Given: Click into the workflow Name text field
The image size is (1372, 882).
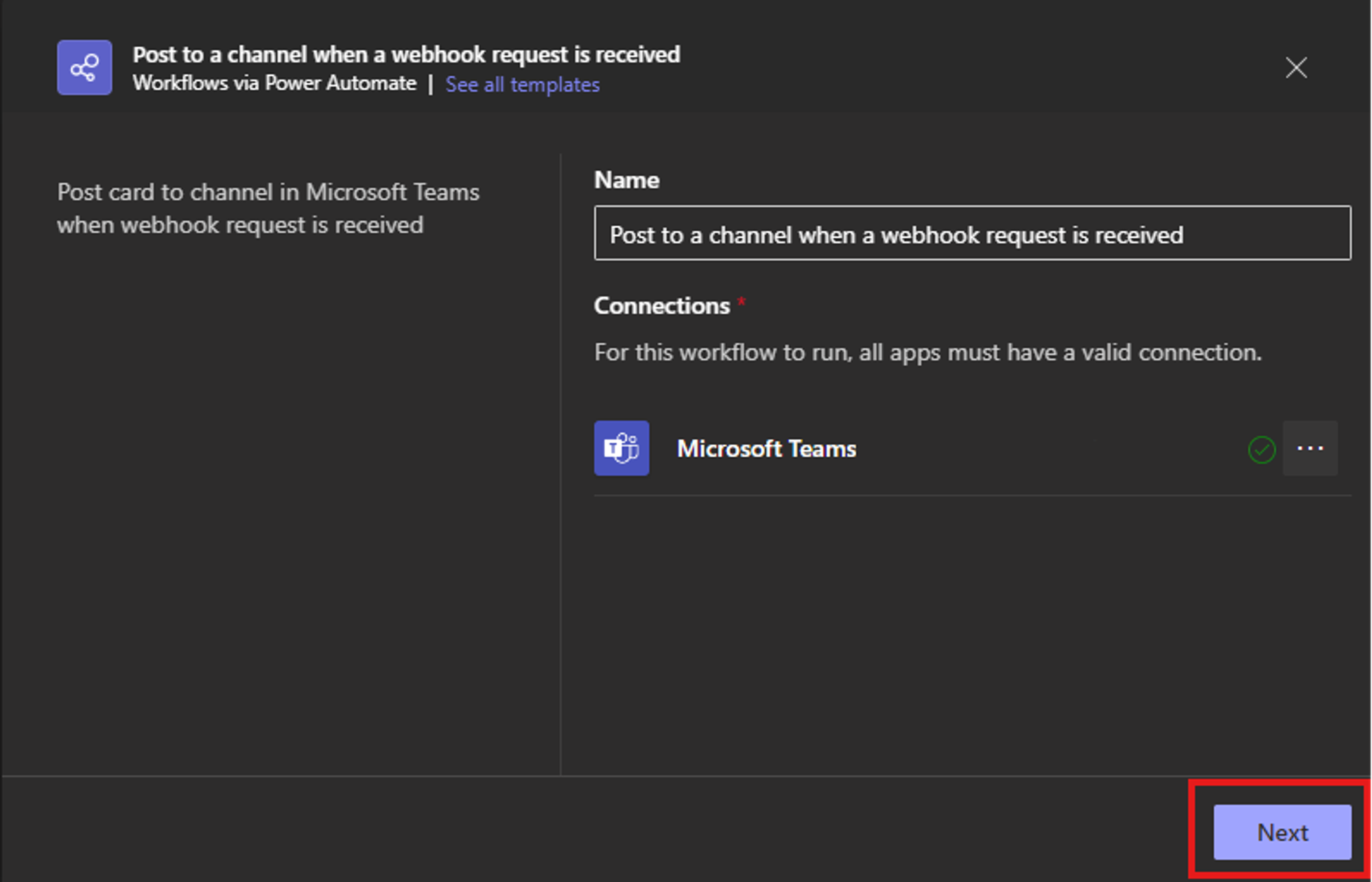Looking at the screenshot, I should pyautogui.click(x=971, y=234).
